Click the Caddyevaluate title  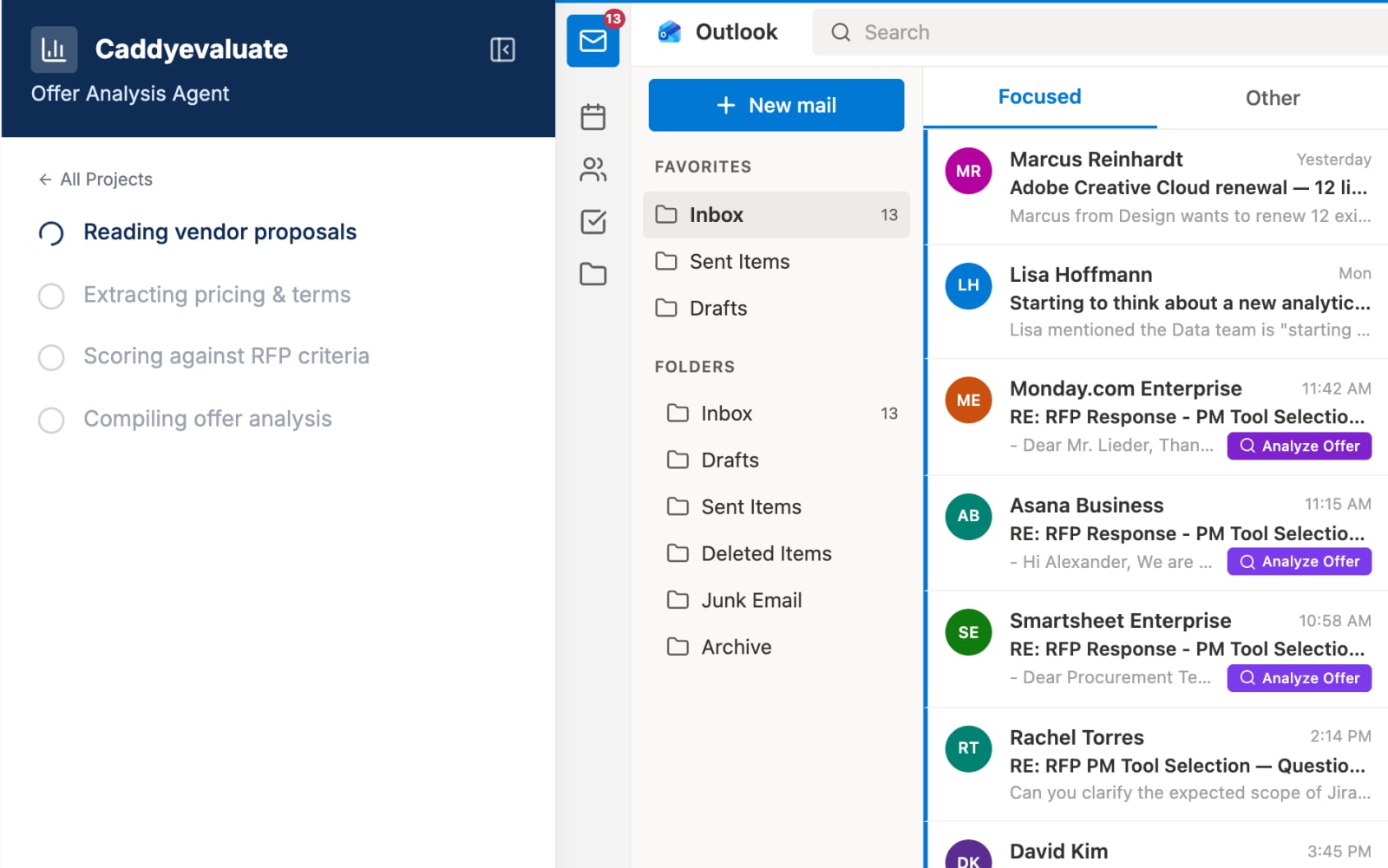(x=191, y=49)
